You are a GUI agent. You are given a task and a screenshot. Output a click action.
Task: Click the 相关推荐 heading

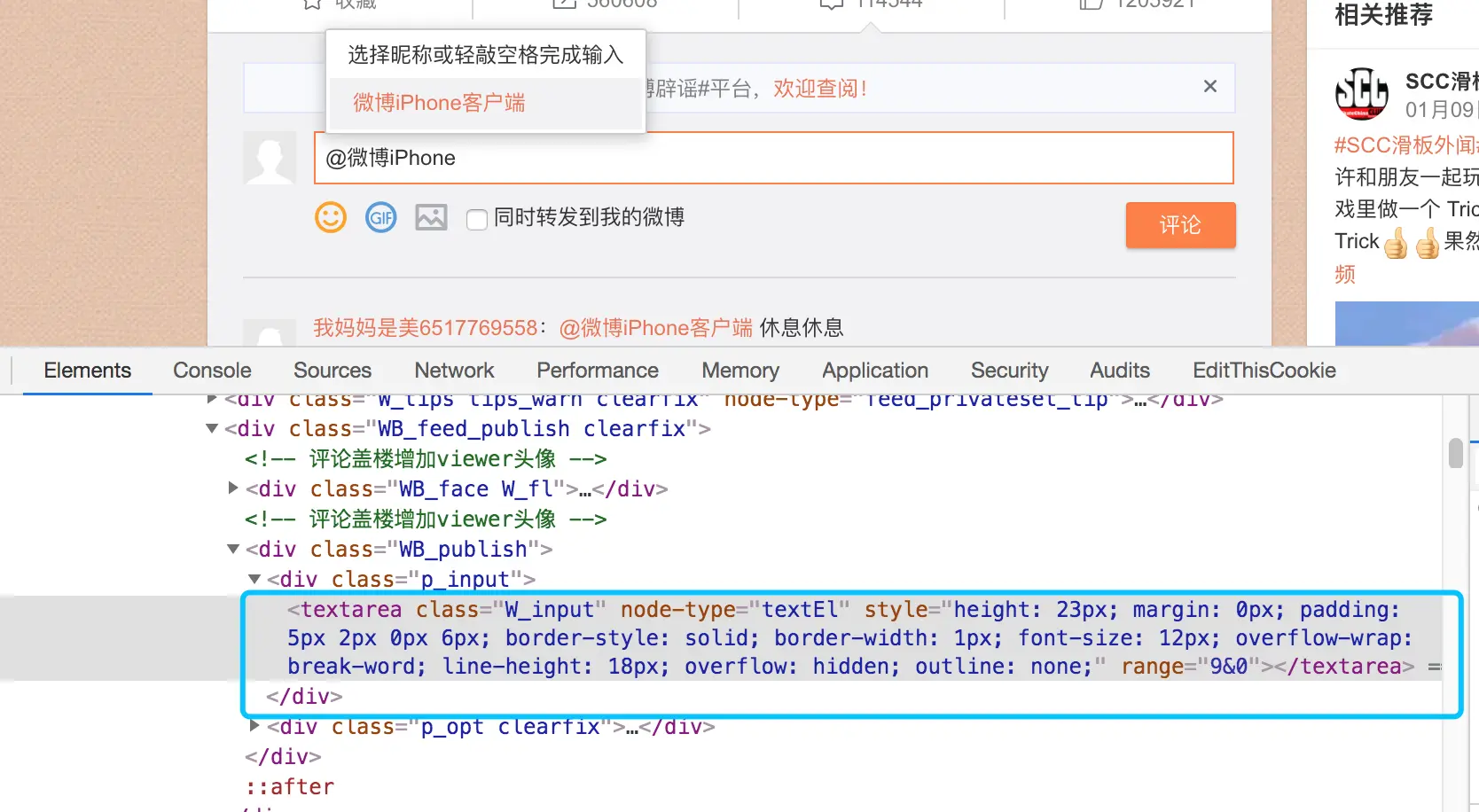1383,15
